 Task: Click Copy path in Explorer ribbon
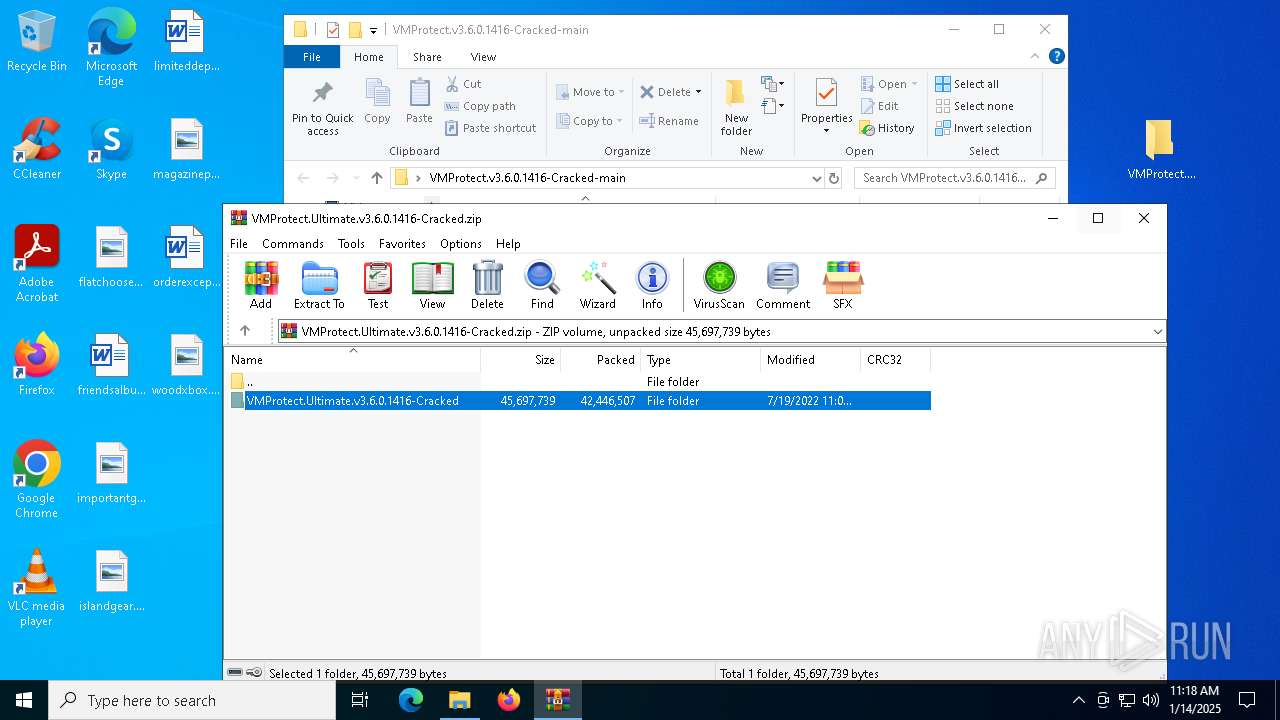coord(481,106)
